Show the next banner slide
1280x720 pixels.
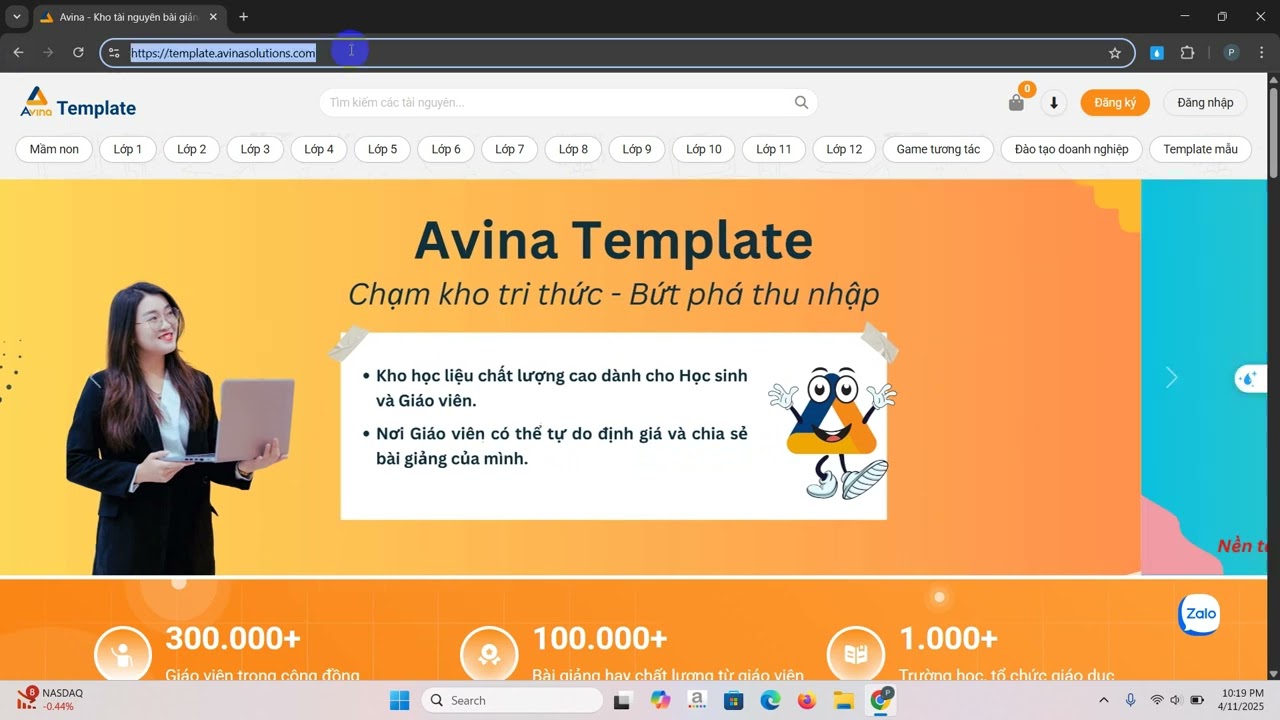tap(1171, 377)
